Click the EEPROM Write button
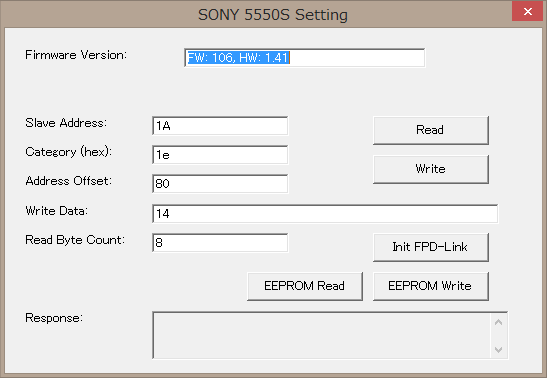 pos(431,286)
